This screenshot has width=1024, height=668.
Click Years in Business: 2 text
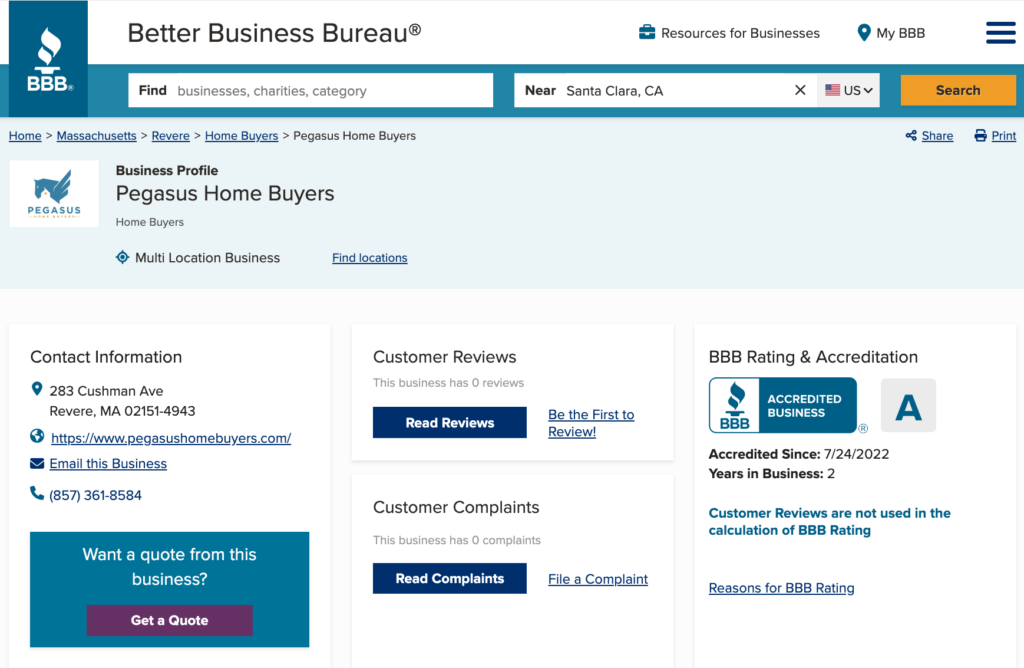click(772, 473)
